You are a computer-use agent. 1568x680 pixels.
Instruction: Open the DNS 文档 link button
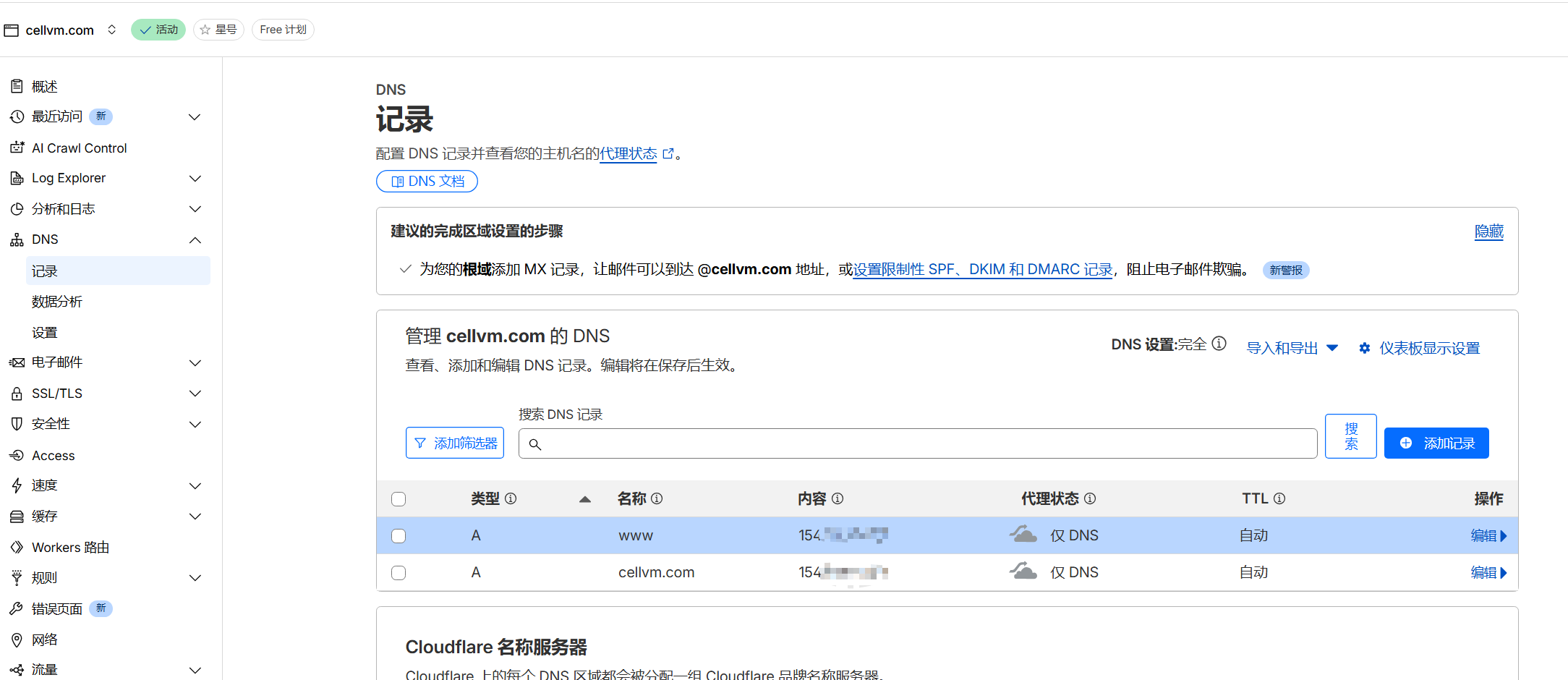[x=427, y=182]
